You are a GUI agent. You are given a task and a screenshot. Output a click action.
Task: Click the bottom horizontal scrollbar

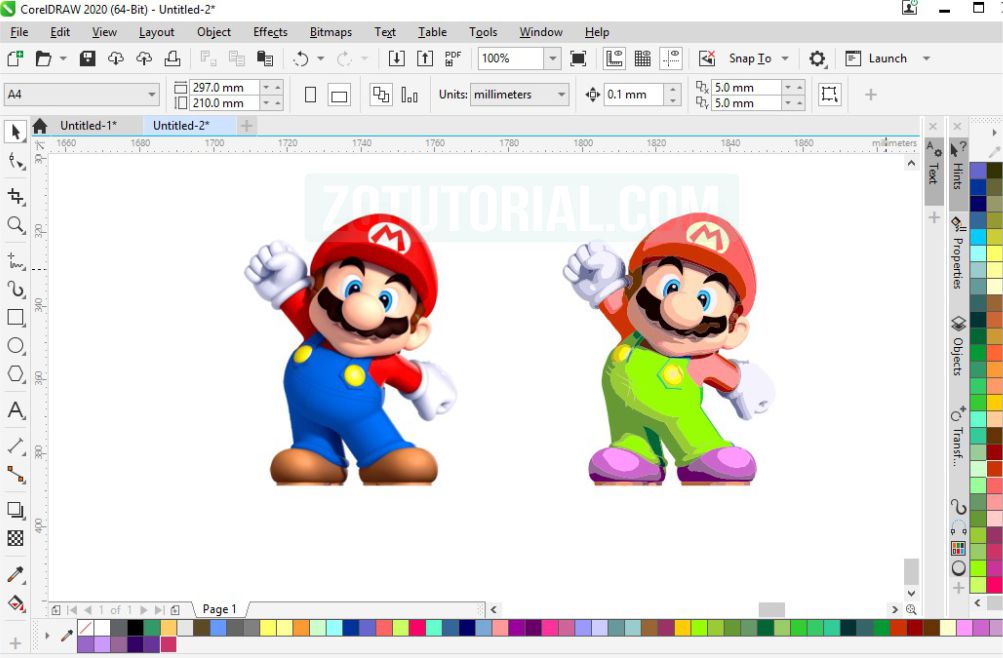(x=770, y=606)
